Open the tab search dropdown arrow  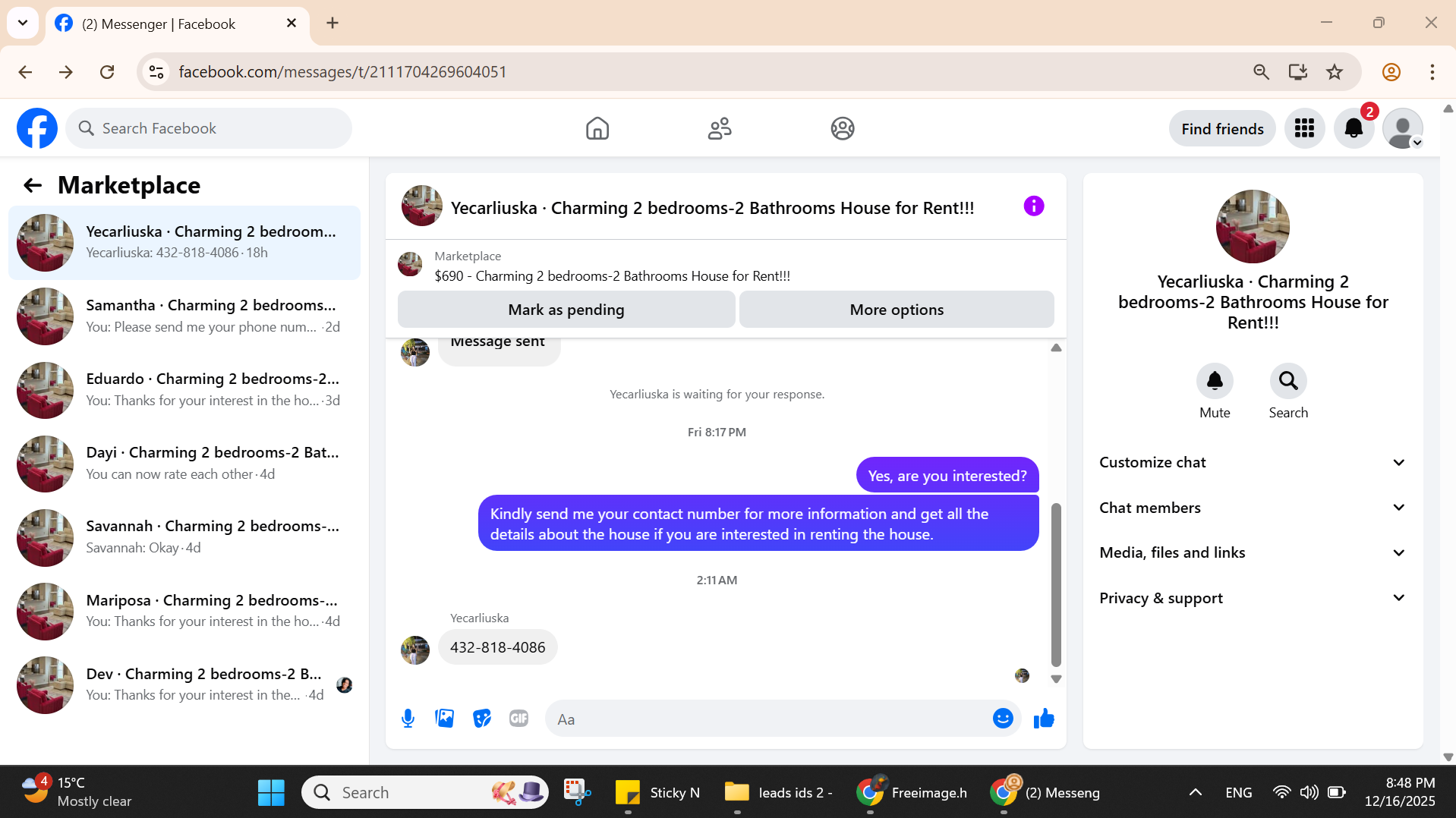tap(23, 23)
